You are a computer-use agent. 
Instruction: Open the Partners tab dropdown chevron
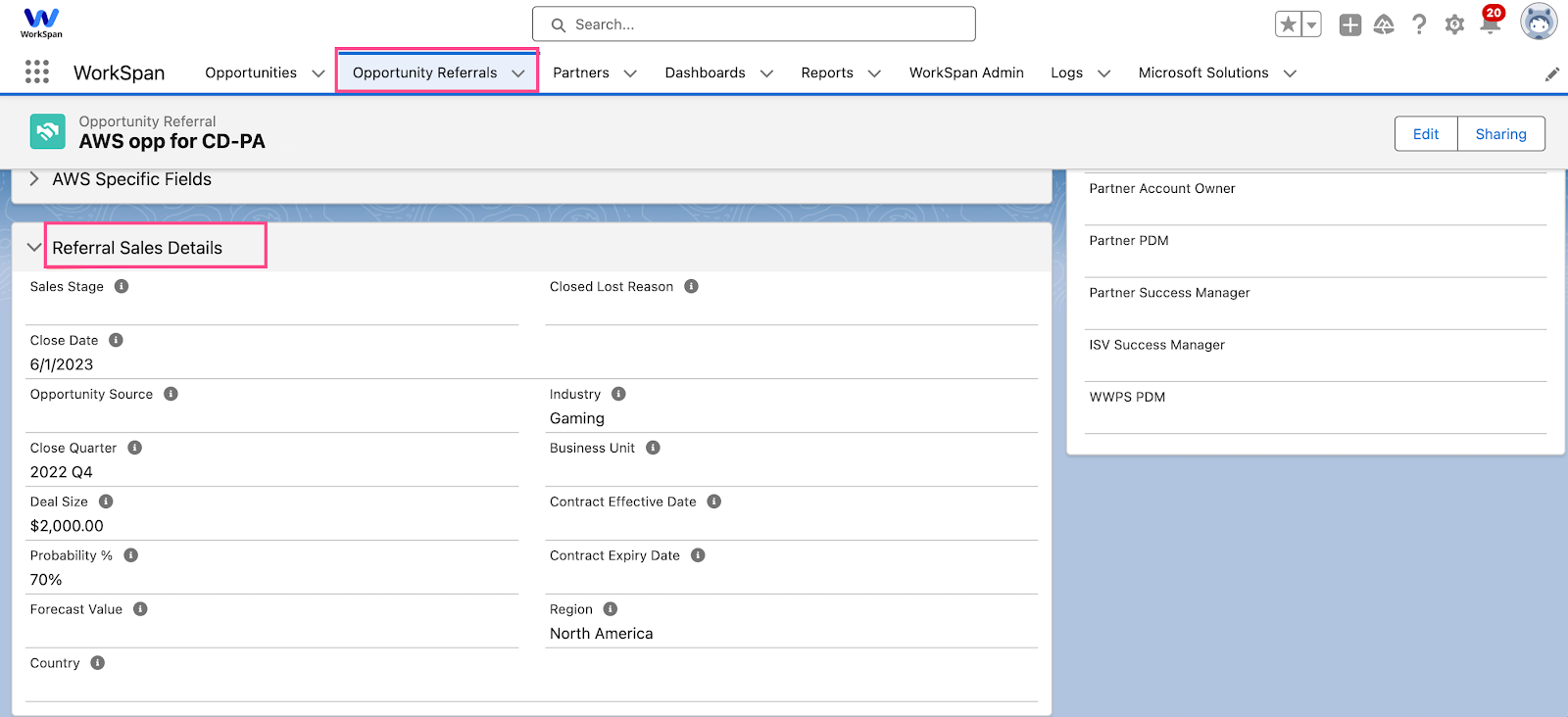point(630,73)
